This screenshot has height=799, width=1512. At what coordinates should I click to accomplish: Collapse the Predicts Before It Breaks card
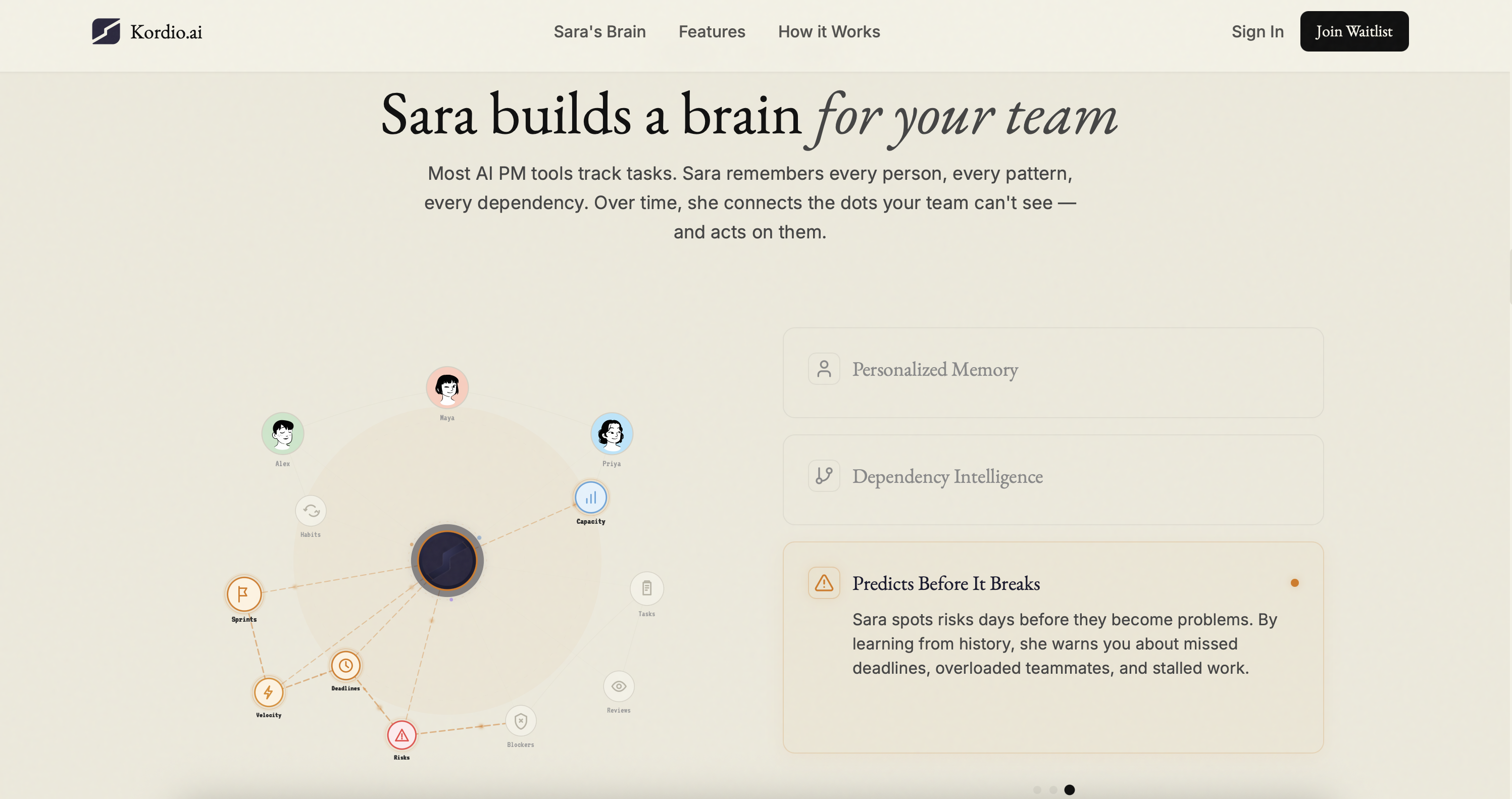click(945, 583)
